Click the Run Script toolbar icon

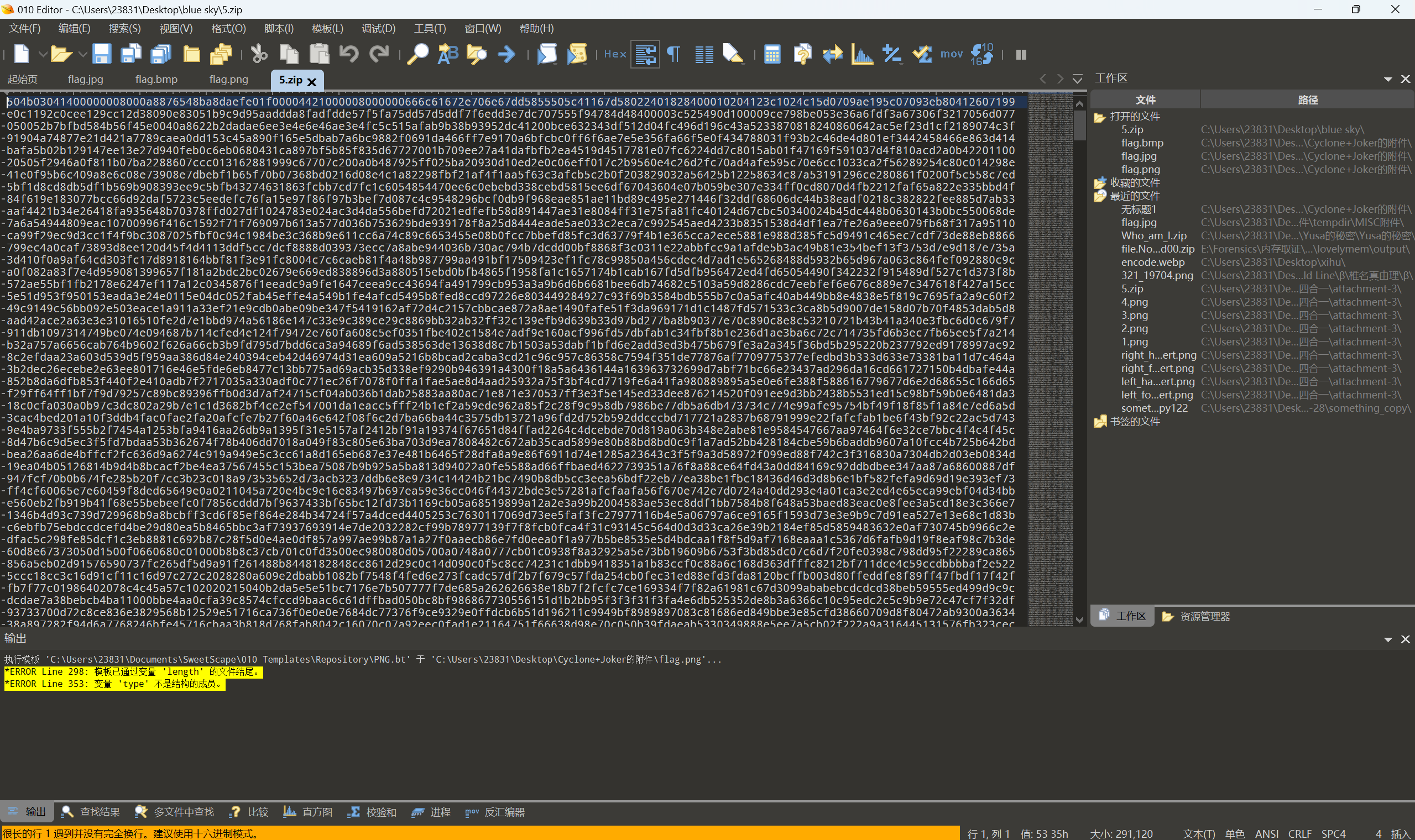coord(547,54)
